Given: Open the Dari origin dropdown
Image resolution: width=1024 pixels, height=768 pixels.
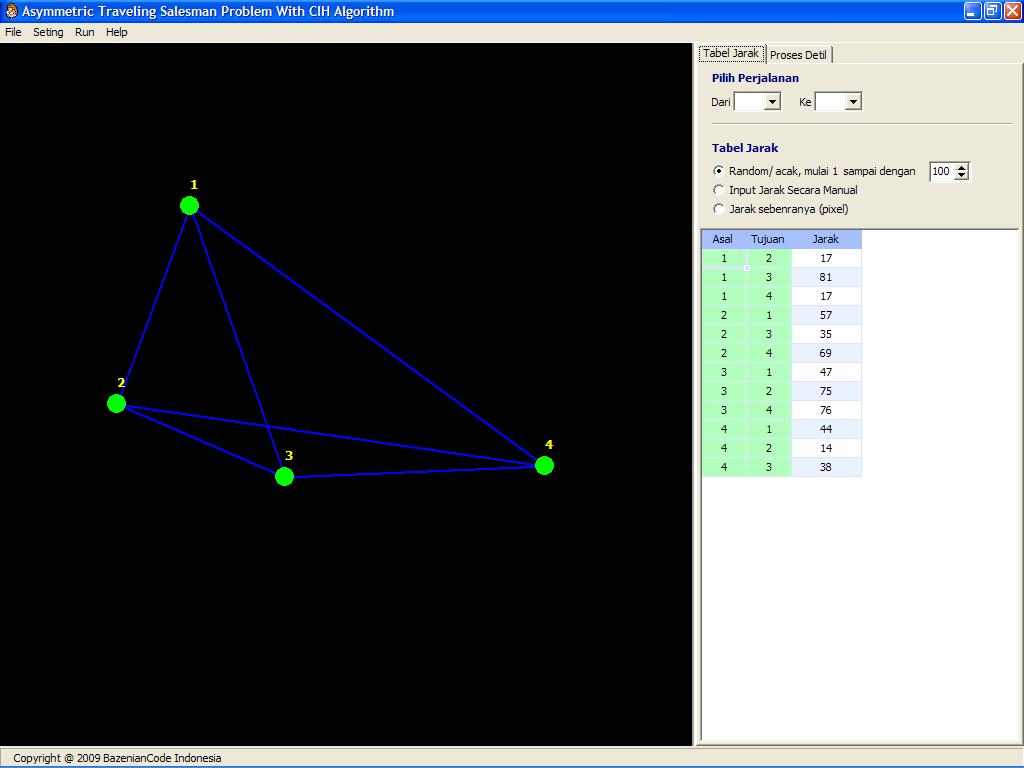Looking at the screenshot, I should pos(772,102).
